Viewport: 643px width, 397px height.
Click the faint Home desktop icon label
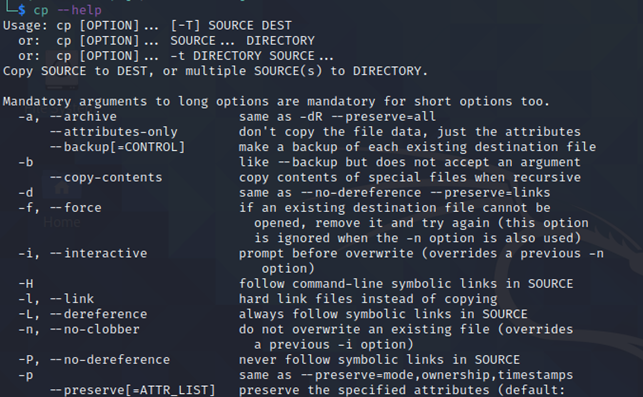(62, 222)
